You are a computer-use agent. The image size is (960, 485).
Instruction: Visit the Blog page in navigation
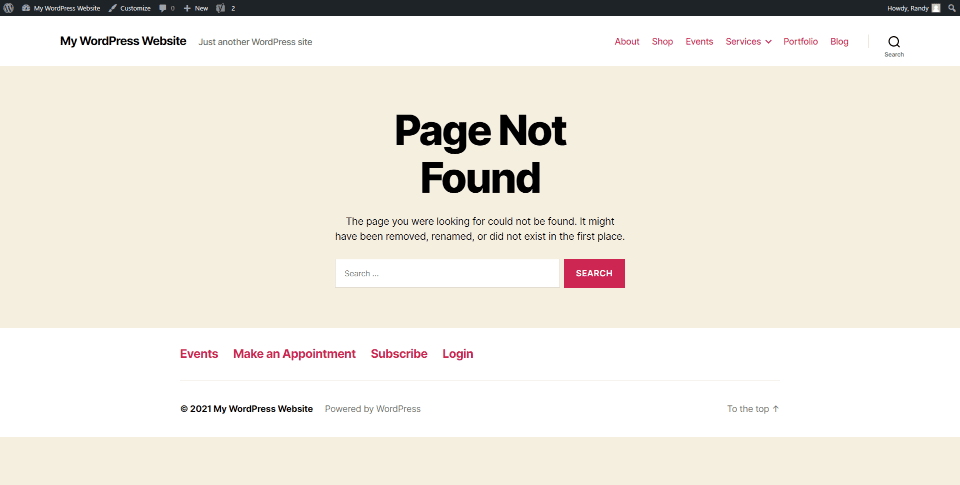839,42
